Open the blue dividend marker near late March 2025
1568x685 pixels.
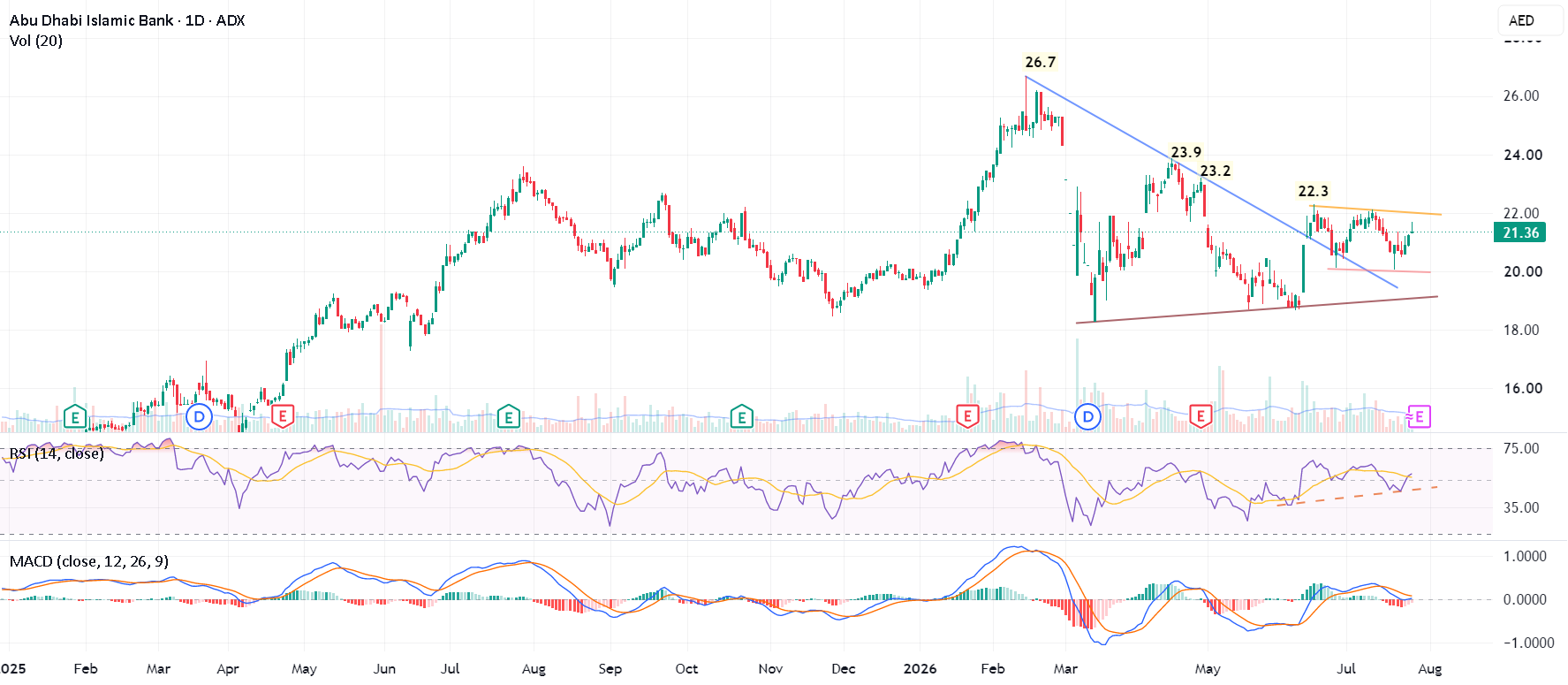click(200, 416)
